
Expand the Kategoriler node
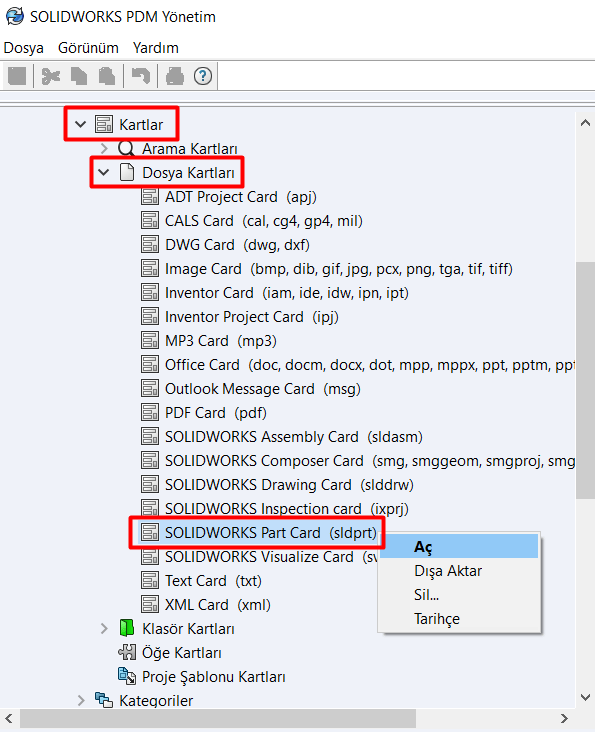[81, 700]
